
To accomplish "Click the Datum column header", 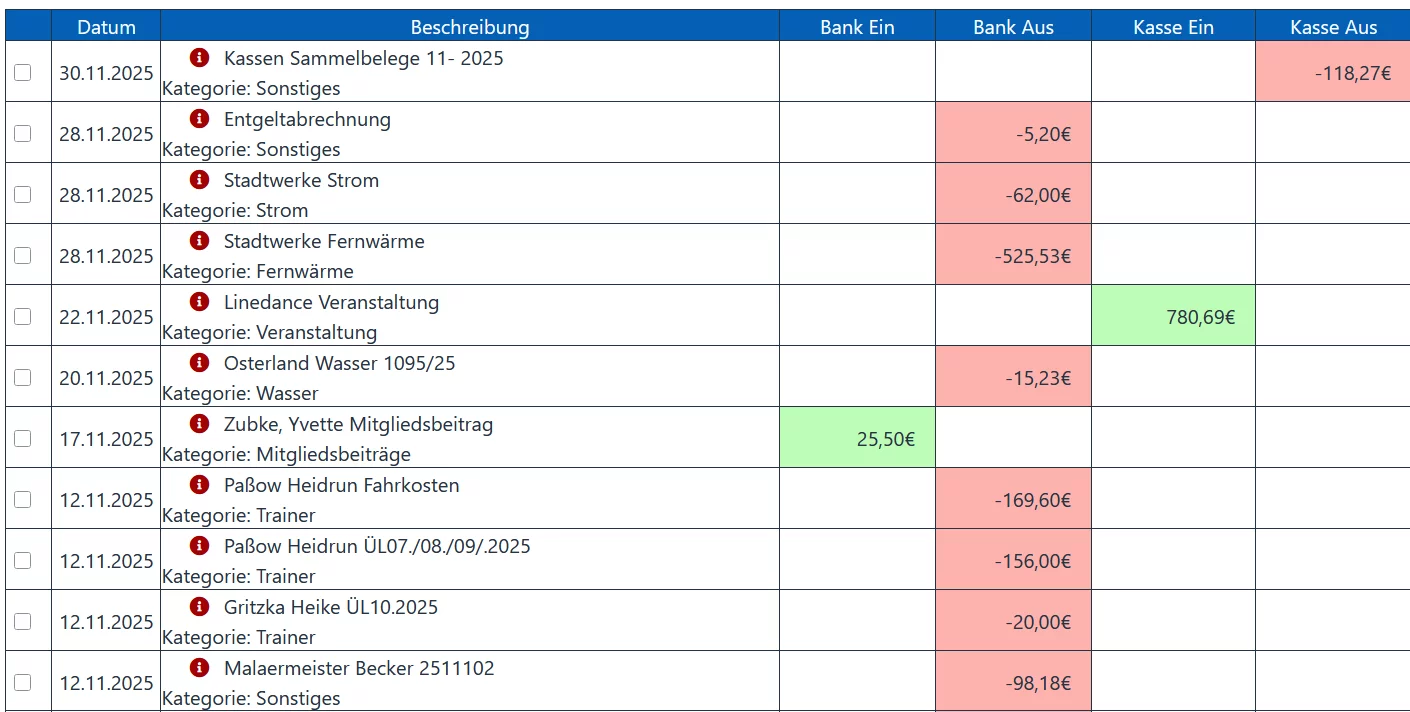I will [x=106, y=27].
